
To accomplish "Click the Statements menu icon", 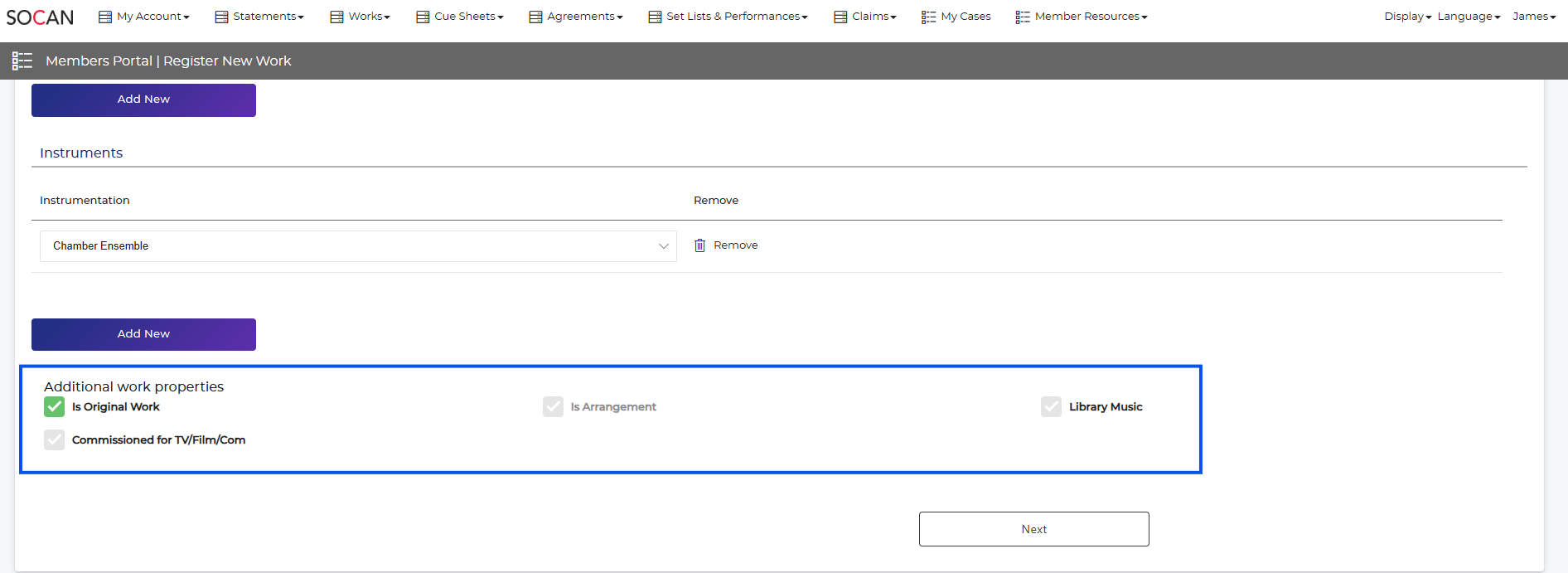I will click(221, 17).
